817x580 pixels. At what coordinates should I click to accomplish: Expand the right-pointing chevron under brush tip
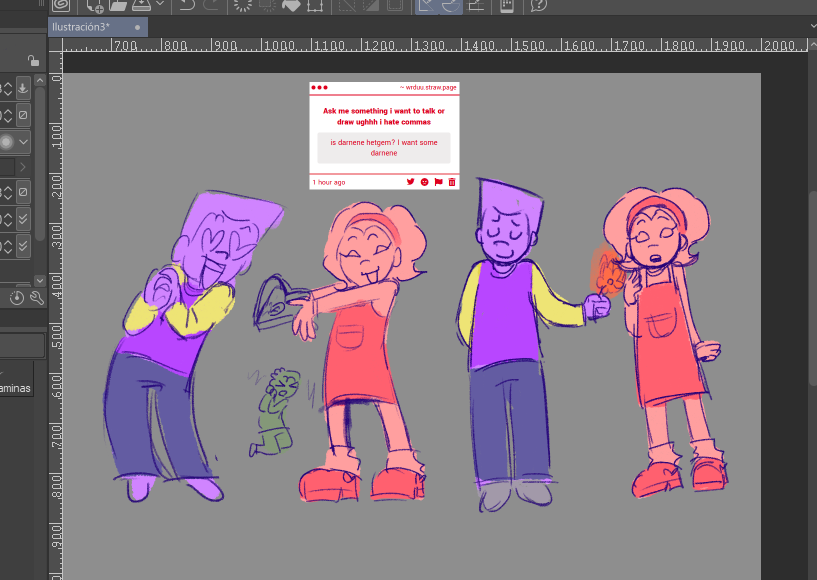pyautogui.click(x=22, y=167)
